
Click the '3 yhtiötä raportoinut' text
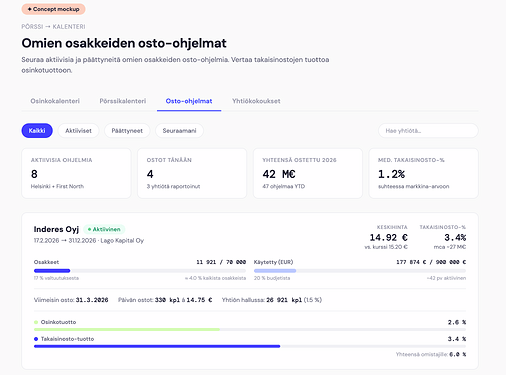point(173,186)
